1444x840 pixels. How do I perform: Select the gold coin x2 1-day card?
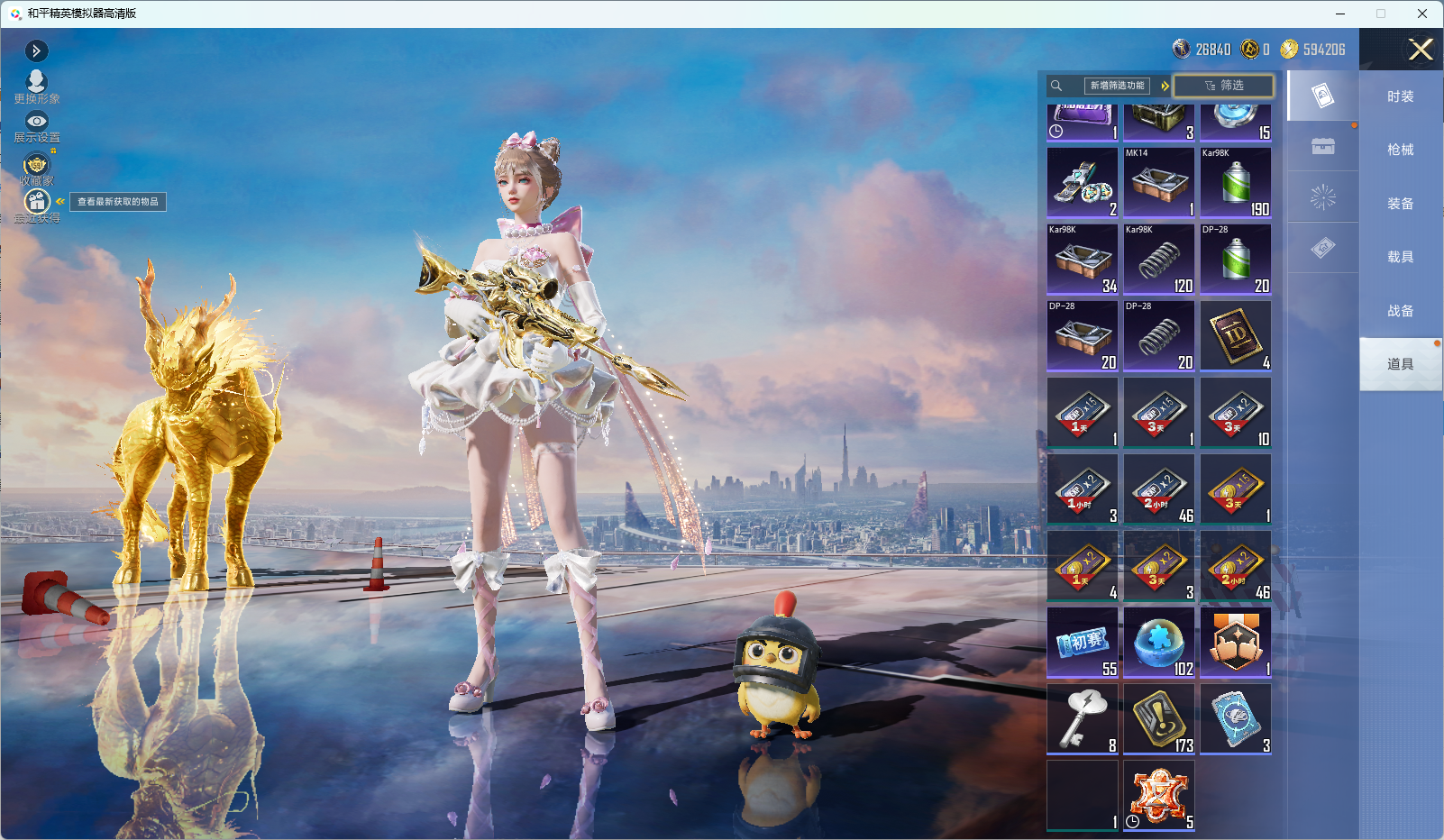tap(1083, 566)
